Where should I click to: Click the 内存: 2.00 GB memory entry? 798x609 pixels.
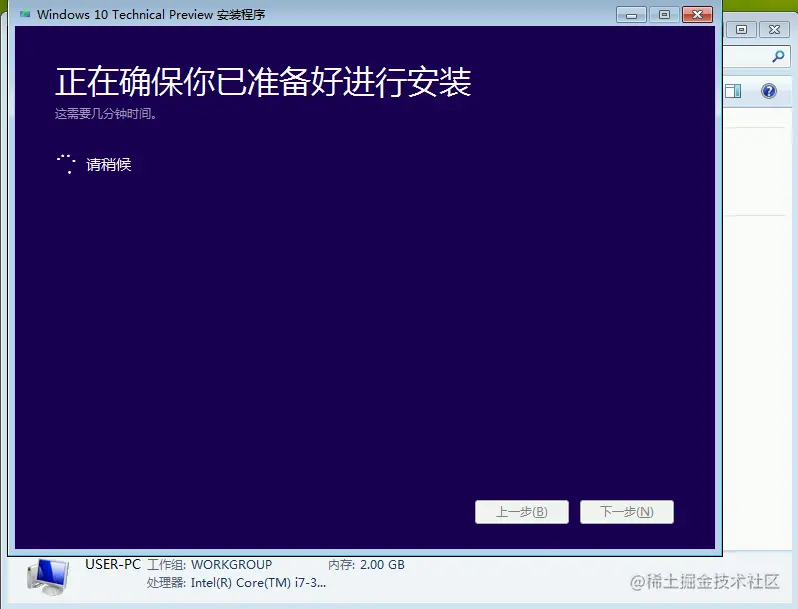coord(366,565)
